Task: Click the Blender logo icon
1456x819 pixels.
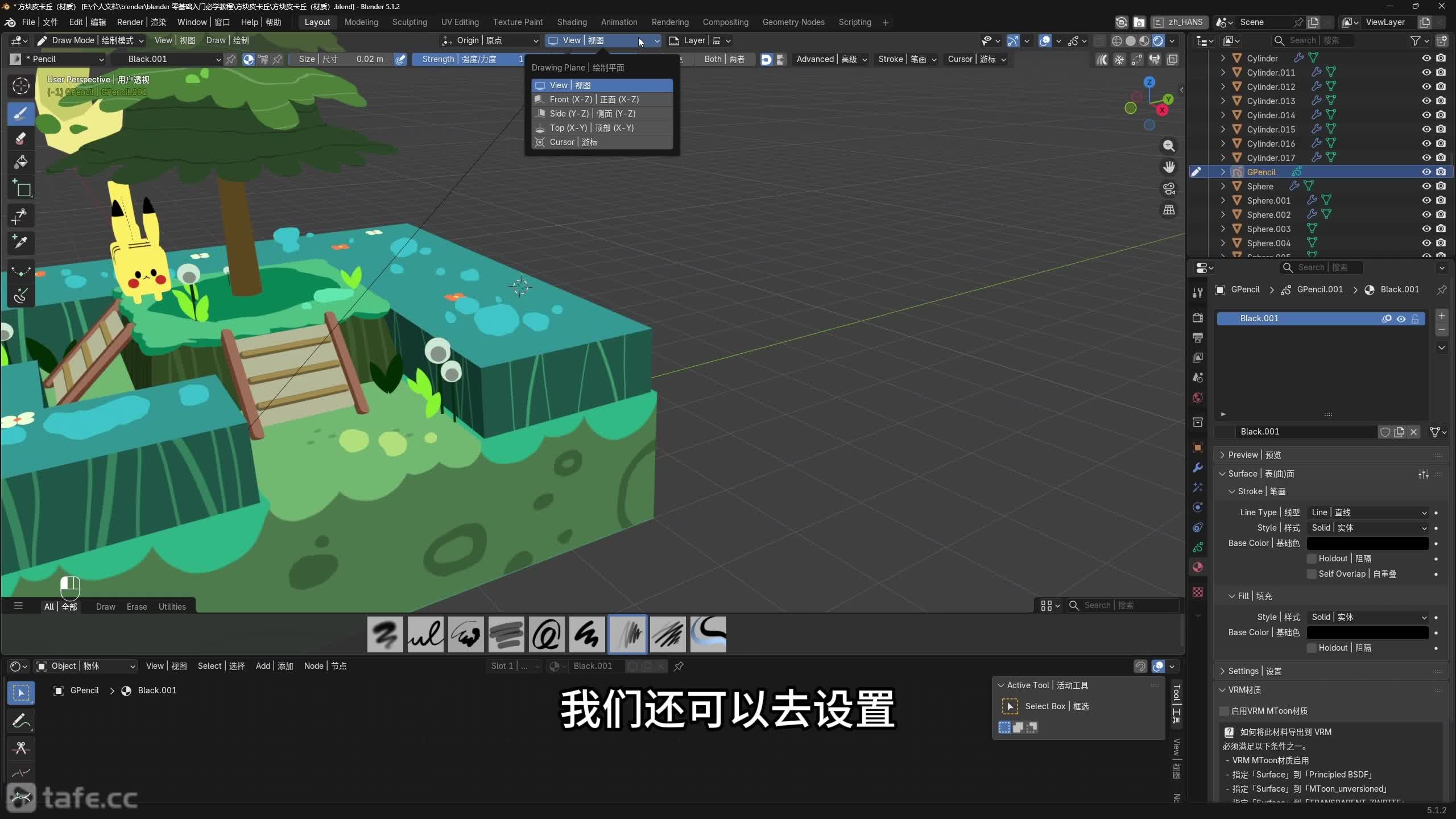Action: (x=10, y=22)
